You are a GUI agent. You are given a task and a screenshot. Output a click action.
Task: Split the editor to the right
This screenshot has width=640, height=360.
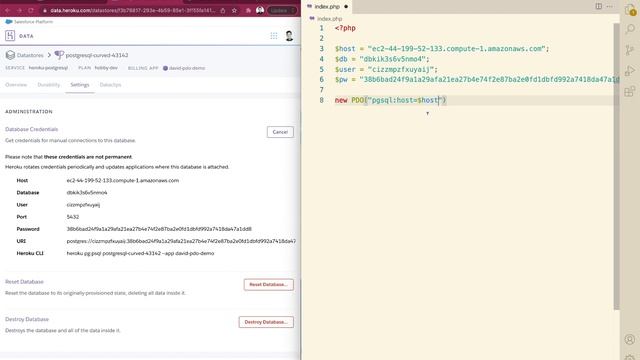(x=598, y=6)
